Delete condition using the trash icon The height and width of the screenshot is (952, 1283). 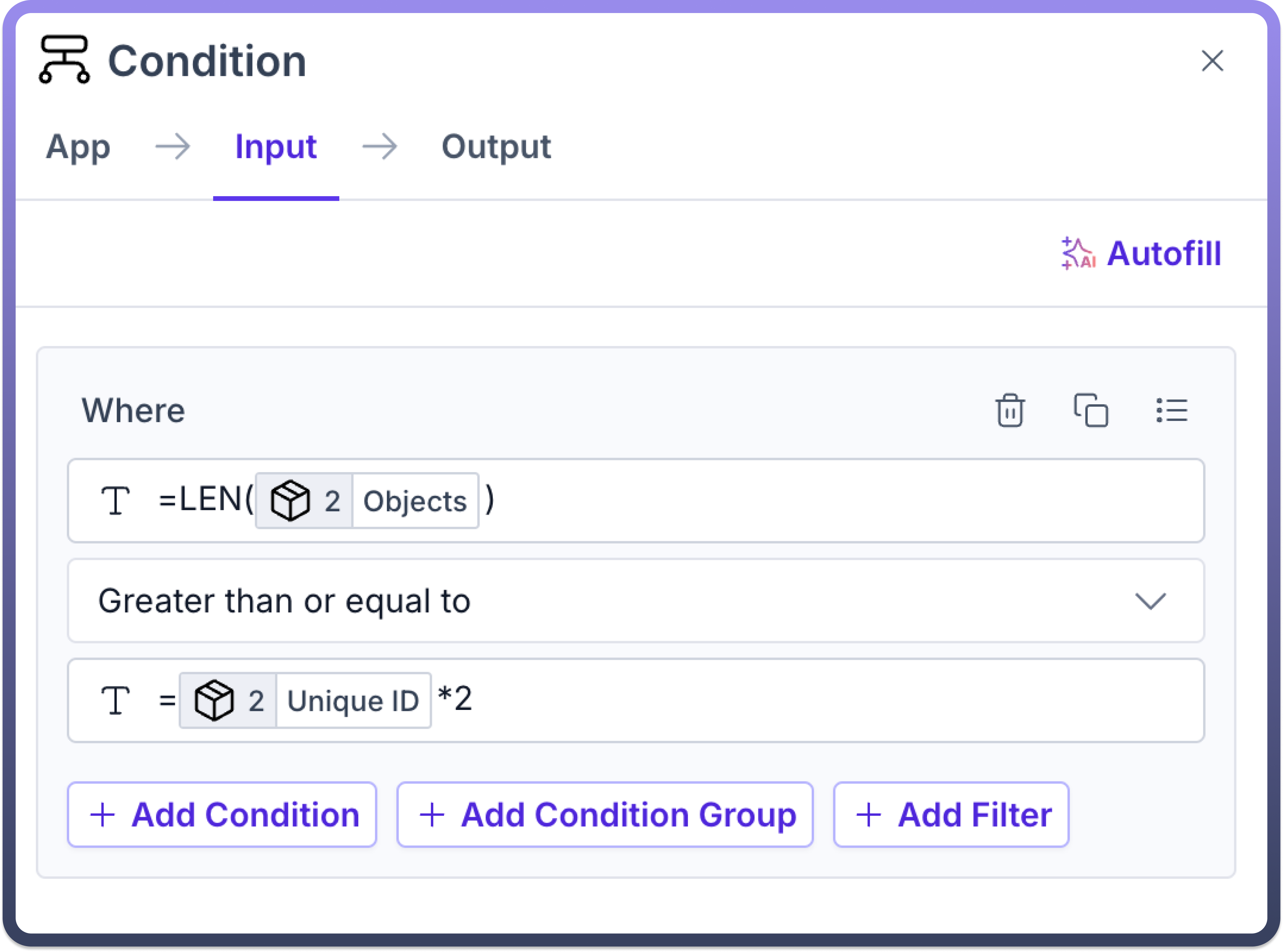click(x=1010, y=411)
